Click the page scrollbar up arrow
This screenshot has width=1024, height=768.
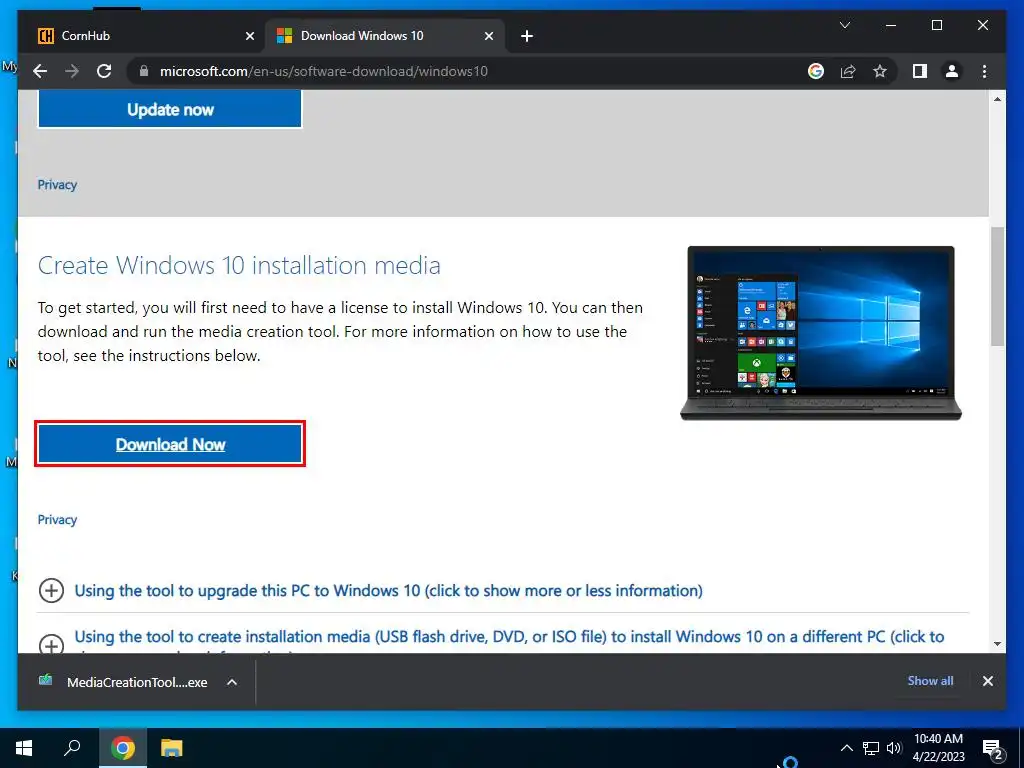coord(997,99)
